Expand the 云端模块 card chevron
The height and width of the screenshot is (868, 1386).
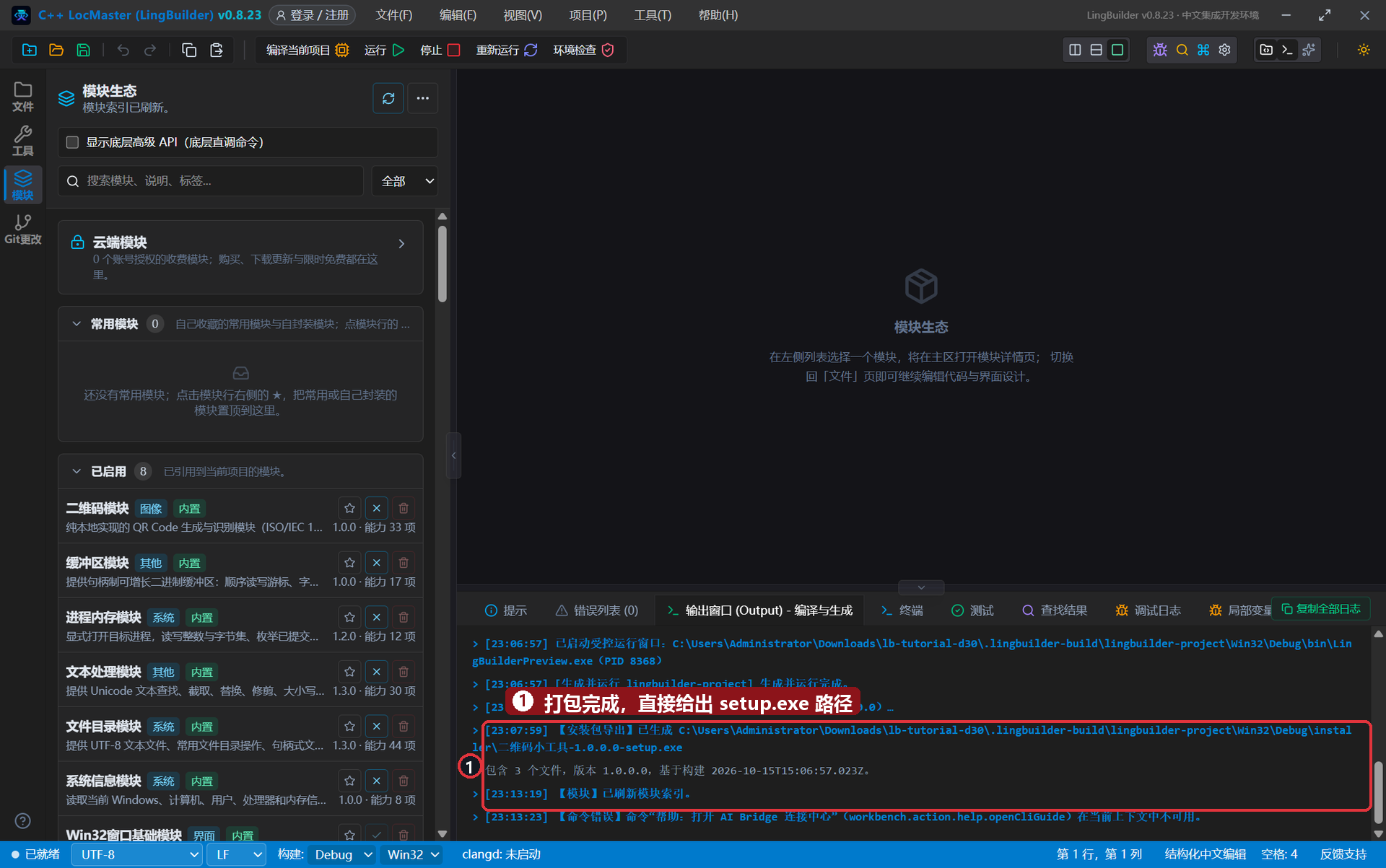coord(401,244)
